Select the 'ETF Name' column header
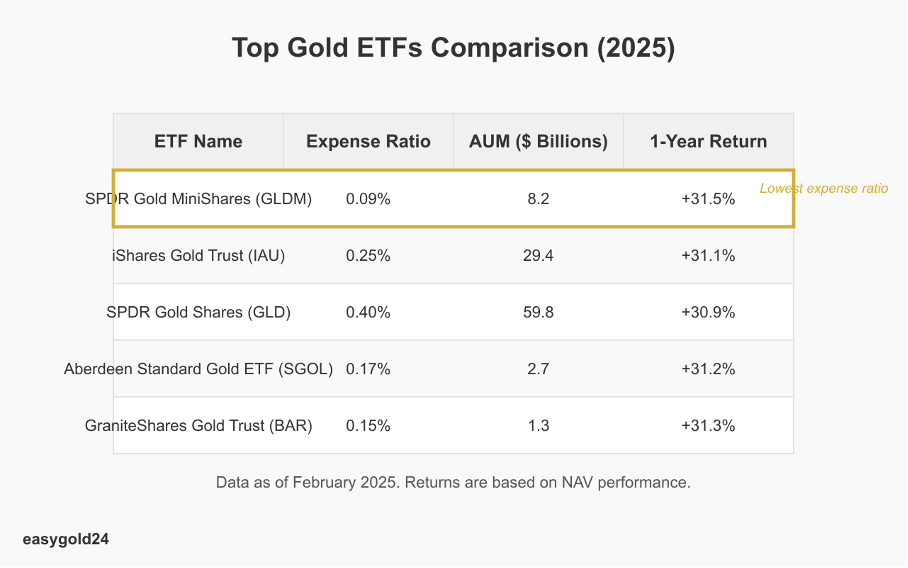The height and width of the screenshot is (568, 908). pos(198,141)
